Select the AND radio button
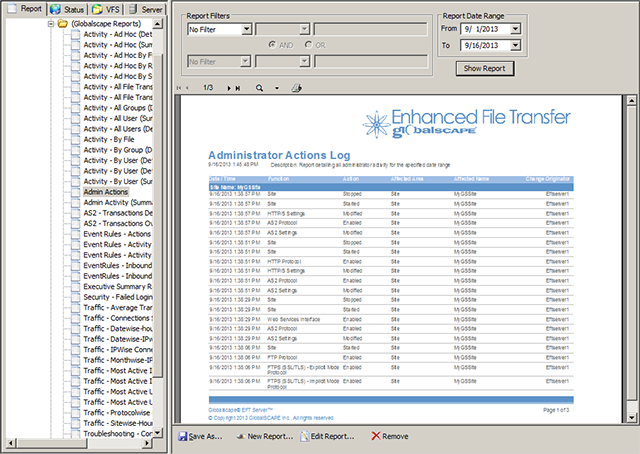The image size is (640, 454). [x=272, y=45]
